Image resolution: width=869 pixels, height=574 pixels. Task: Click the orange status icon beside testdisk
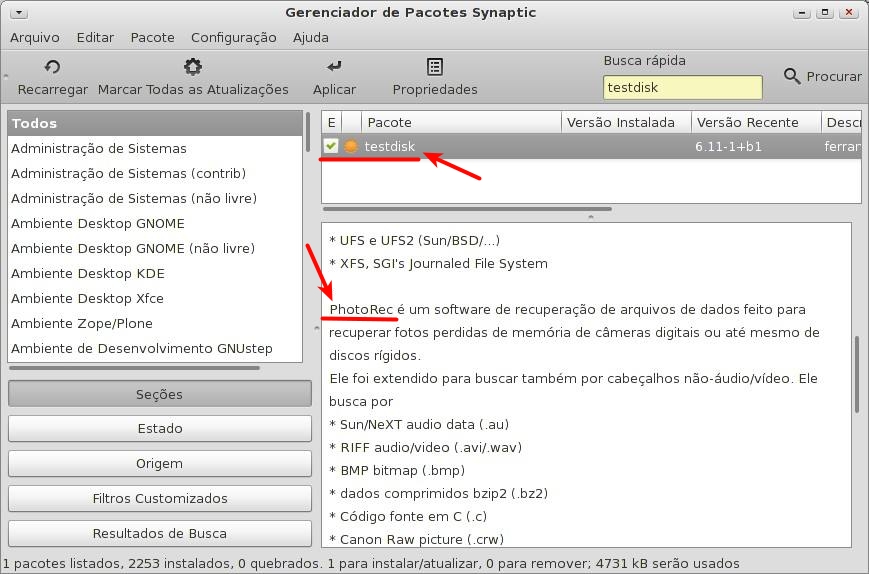pos(351,146)
